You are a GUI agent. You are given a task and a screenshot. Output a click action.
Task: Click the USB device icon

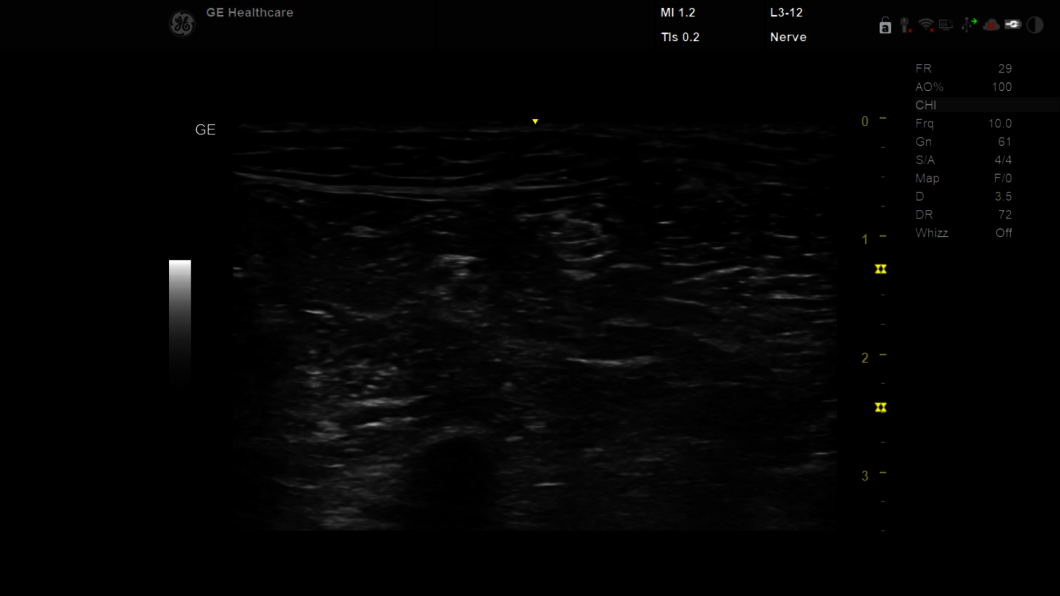click(968, 25)
